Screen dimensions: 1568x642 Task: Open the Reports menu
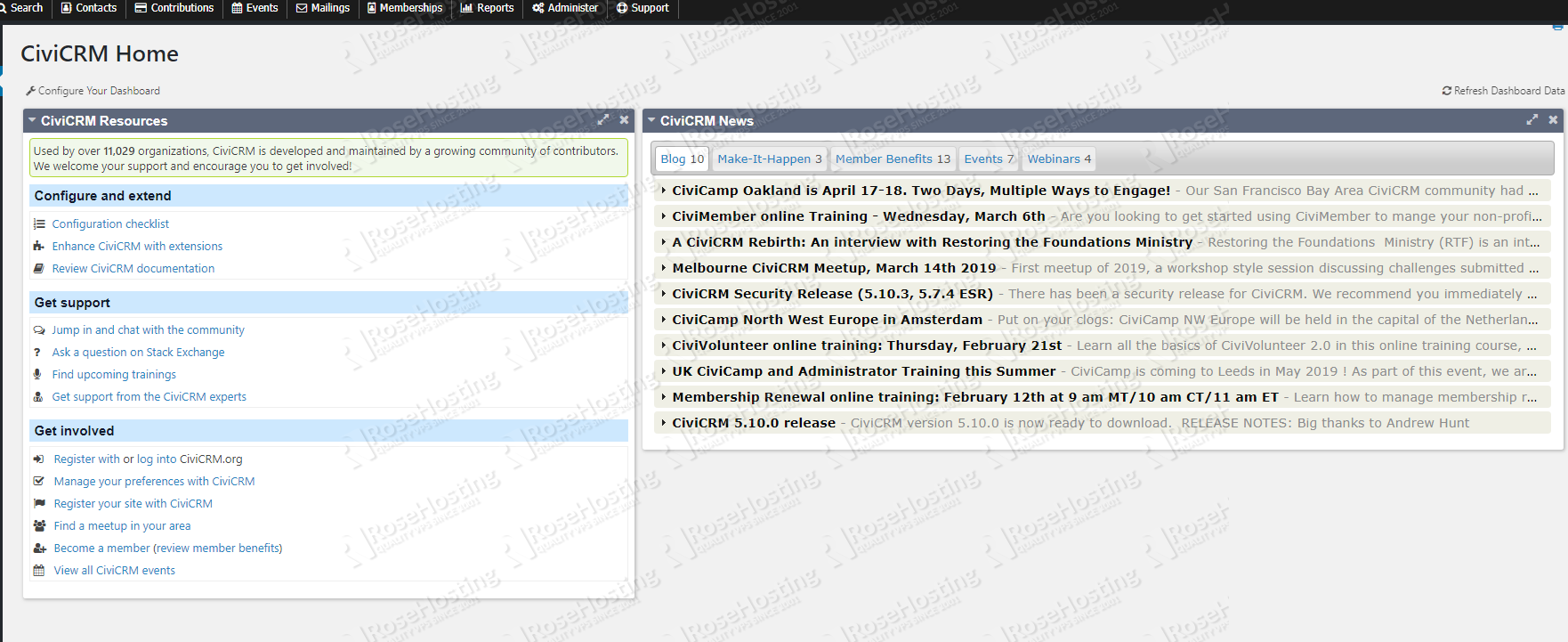[487, 8]
